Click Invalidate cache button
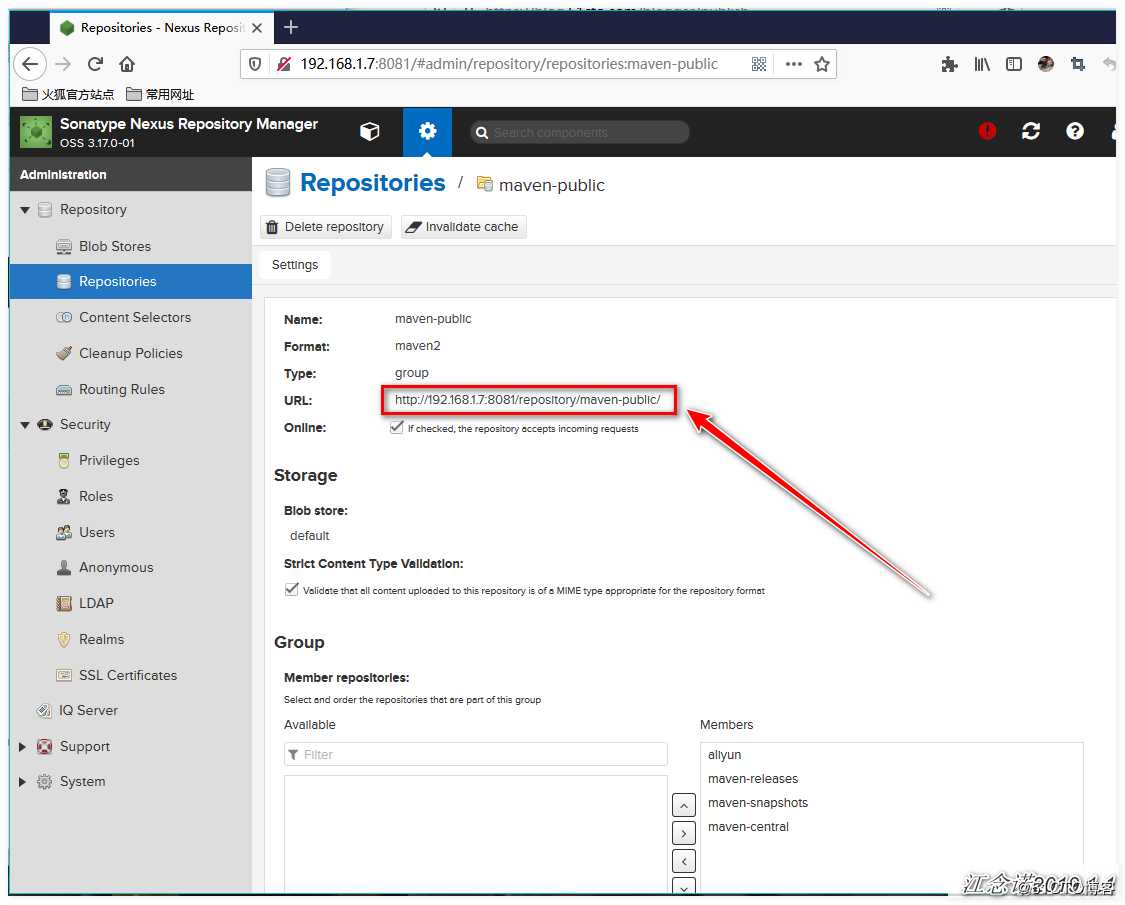This screenshot has width=1125, height=905. pos(463,227)
